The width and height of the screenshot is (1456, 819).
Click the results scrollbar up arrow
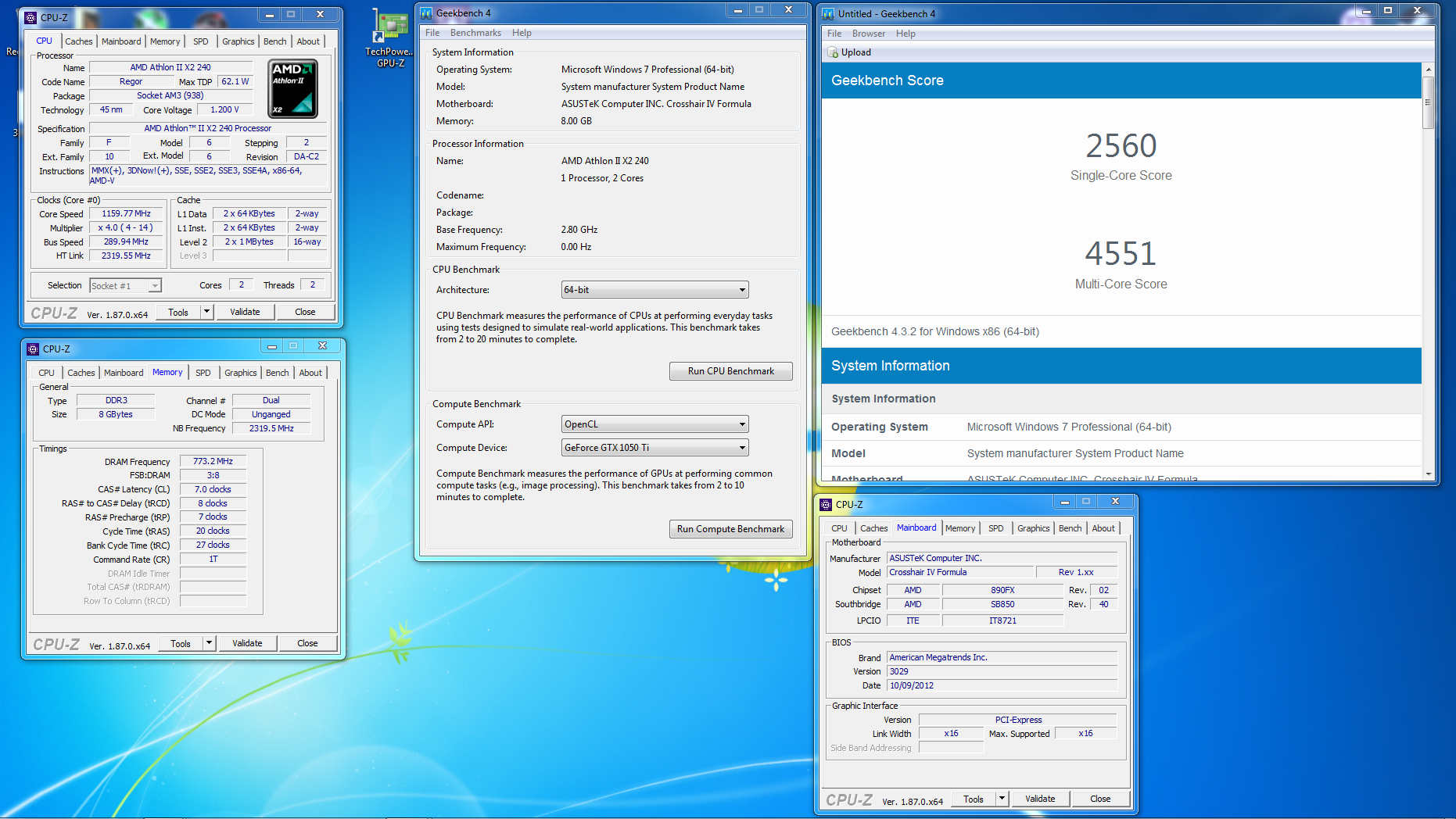click(1428, 70)
